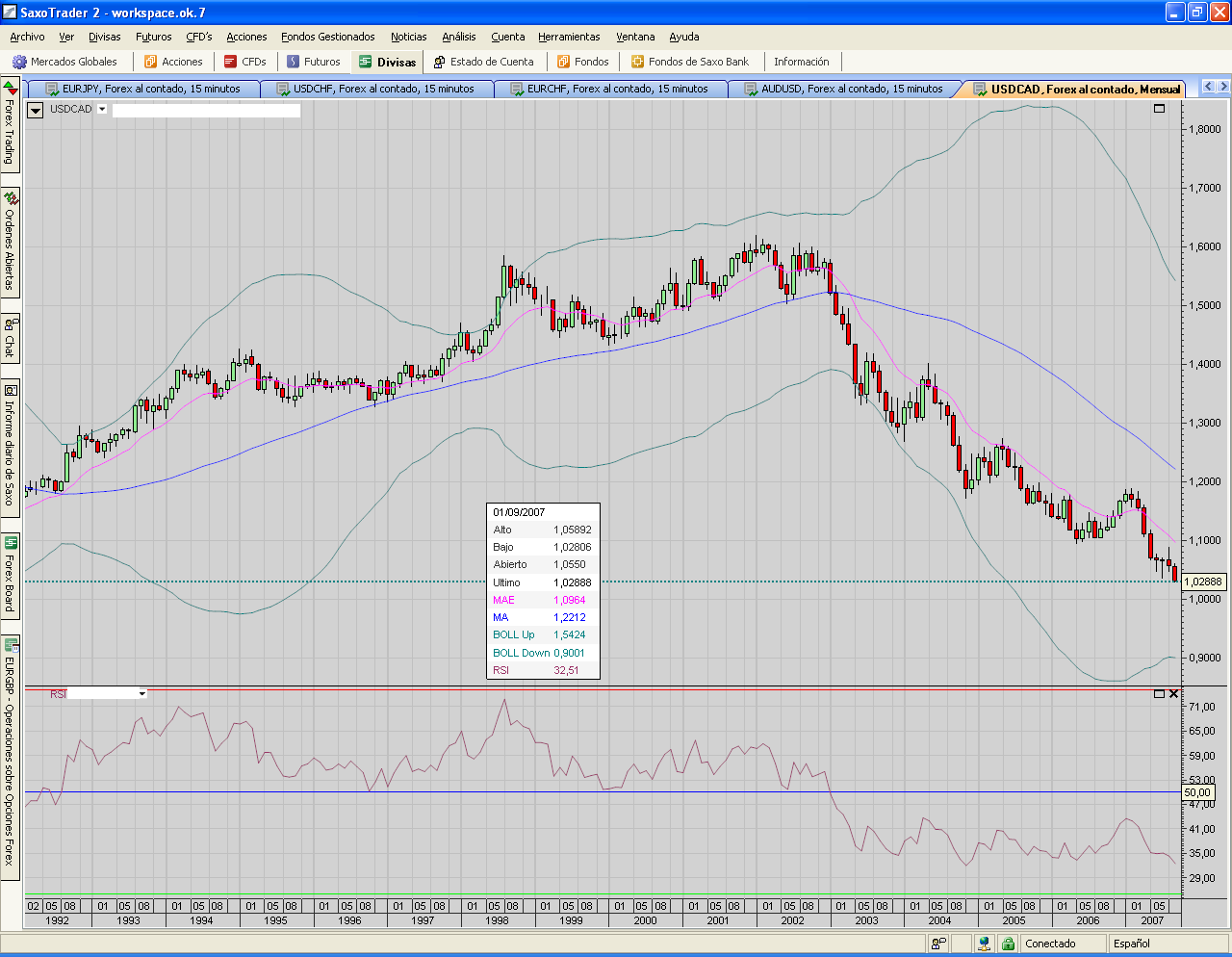Image resolution: width=1232 pixels, height=957 pixels.
Task: Open Estado de Cuenta icon
Action: point(439,62)
